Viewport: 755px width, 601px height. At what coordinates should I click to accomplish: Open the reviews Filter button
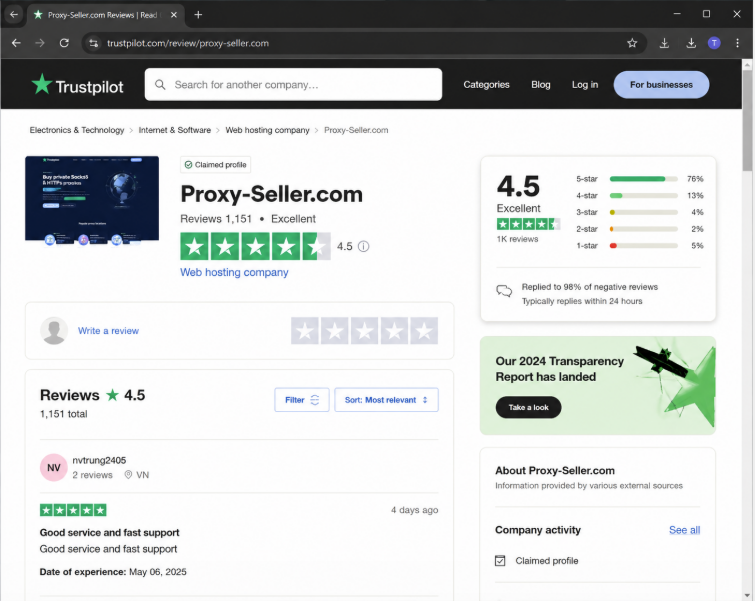tap(302, 400)
